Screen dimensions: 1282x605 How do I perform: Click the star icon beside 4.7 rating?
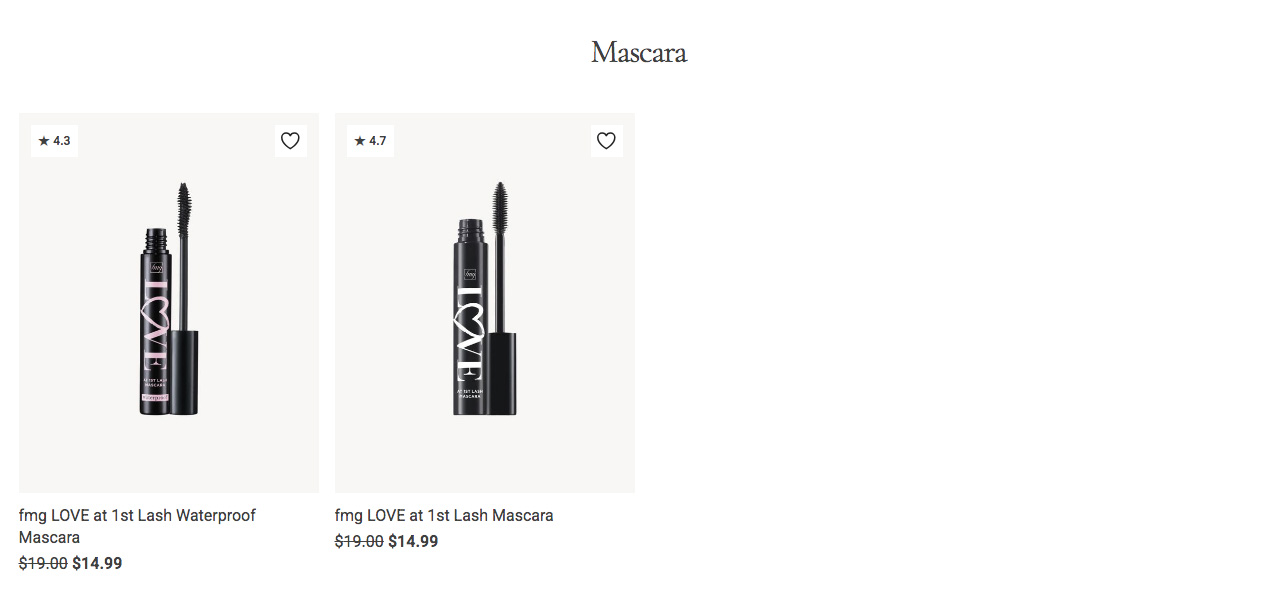tap(360, 141)
